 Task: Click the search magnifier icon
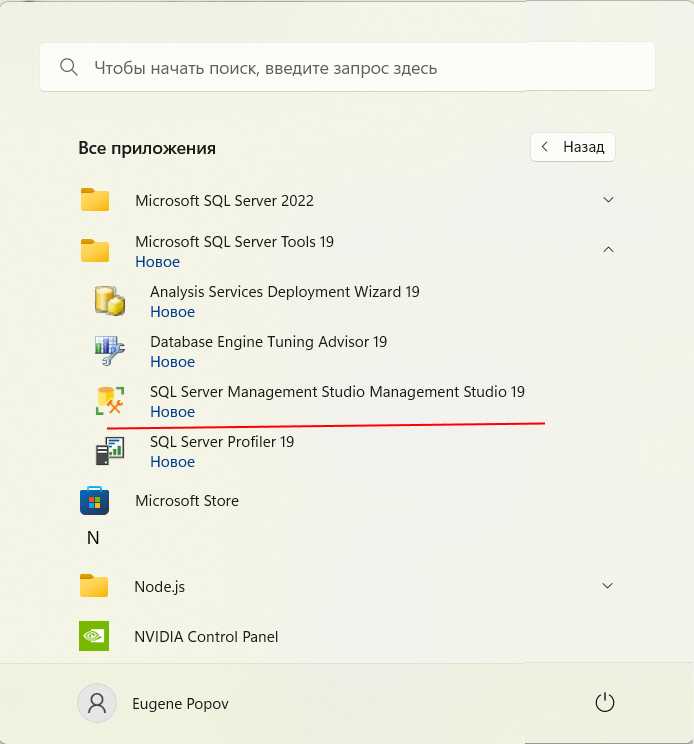pos(69,67)
